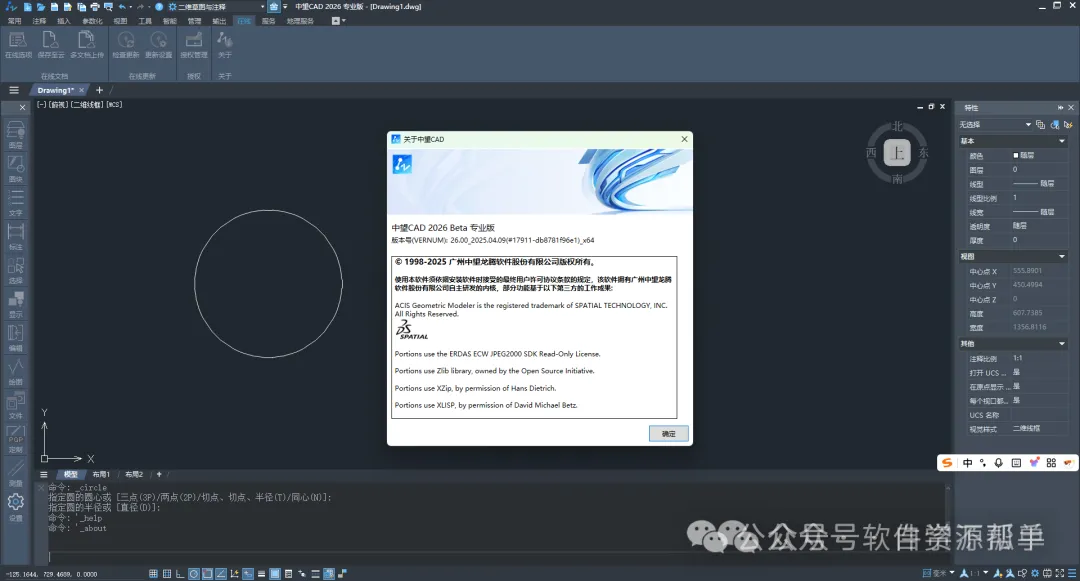The image size is (1080, 581).
Task: Open 在线选项 in the ribbon
Action: pos(18,45)
